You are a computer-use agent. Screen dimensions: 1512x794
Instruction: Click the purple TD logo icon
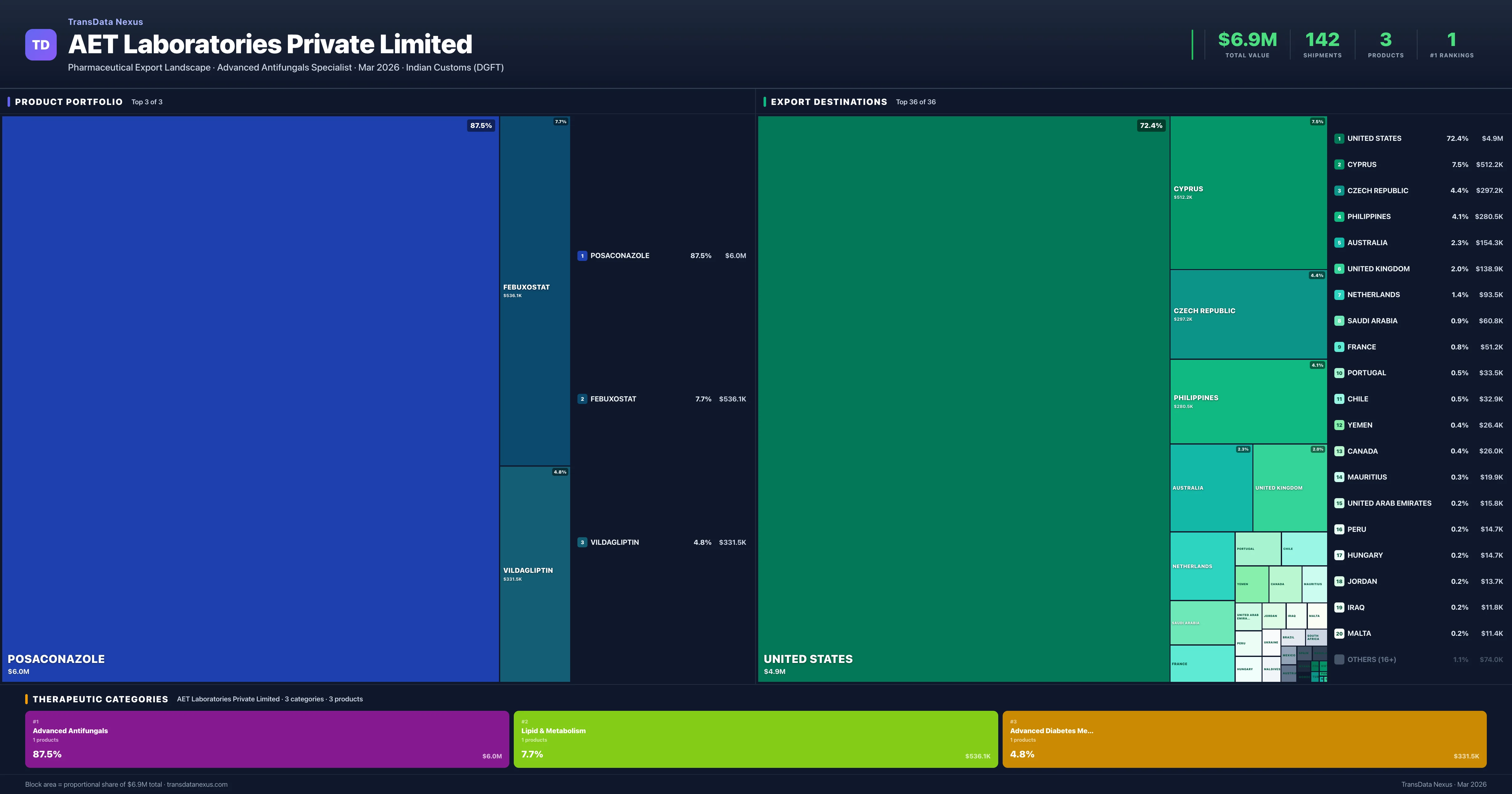click(41, 45)
